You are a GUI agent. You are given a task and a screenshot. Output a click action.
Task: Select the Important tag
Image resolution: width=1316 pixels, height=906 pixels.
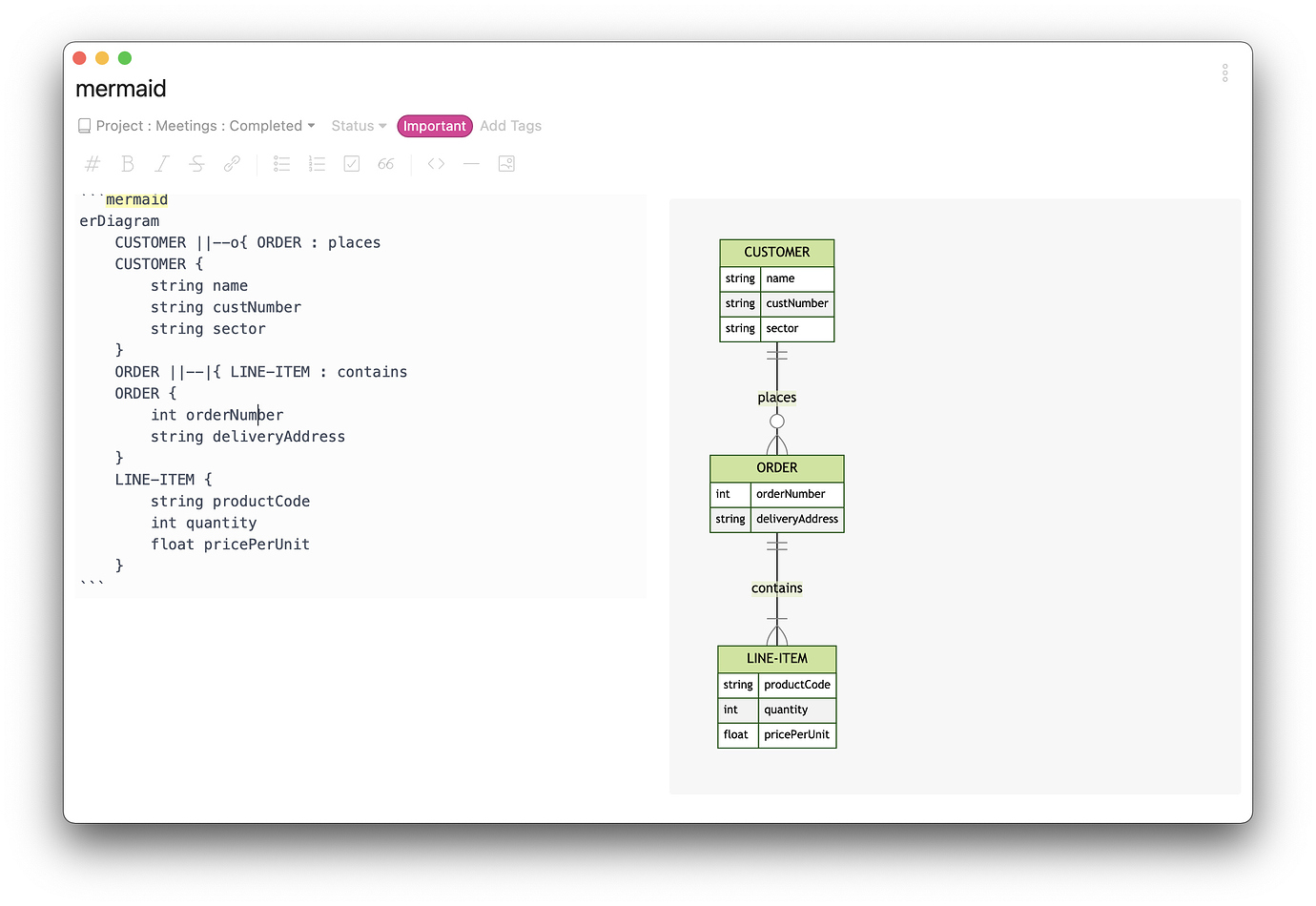point(435,125)
